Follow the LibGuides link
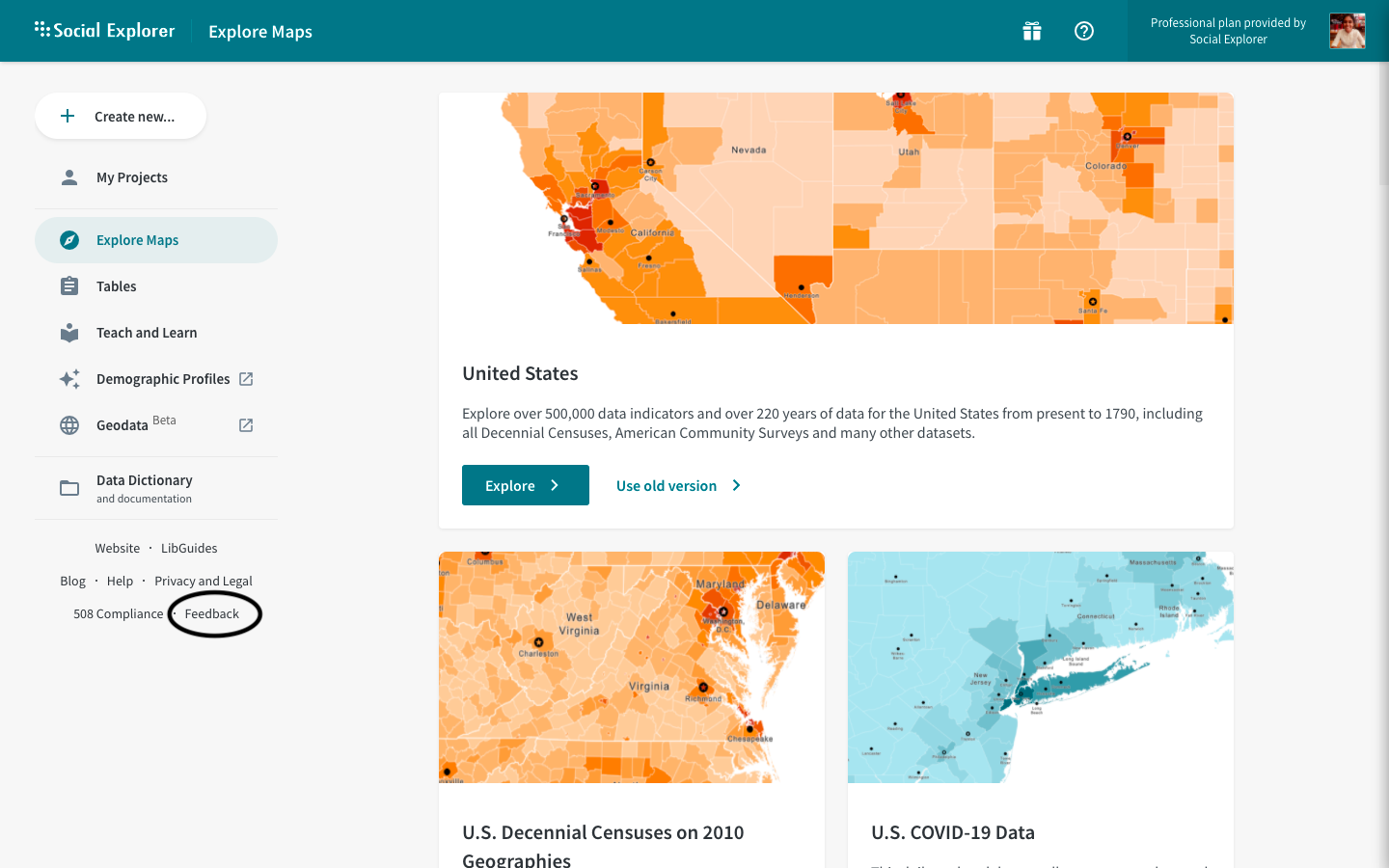The width and height of the screenshot is (1389, 868). coord(189,548)
